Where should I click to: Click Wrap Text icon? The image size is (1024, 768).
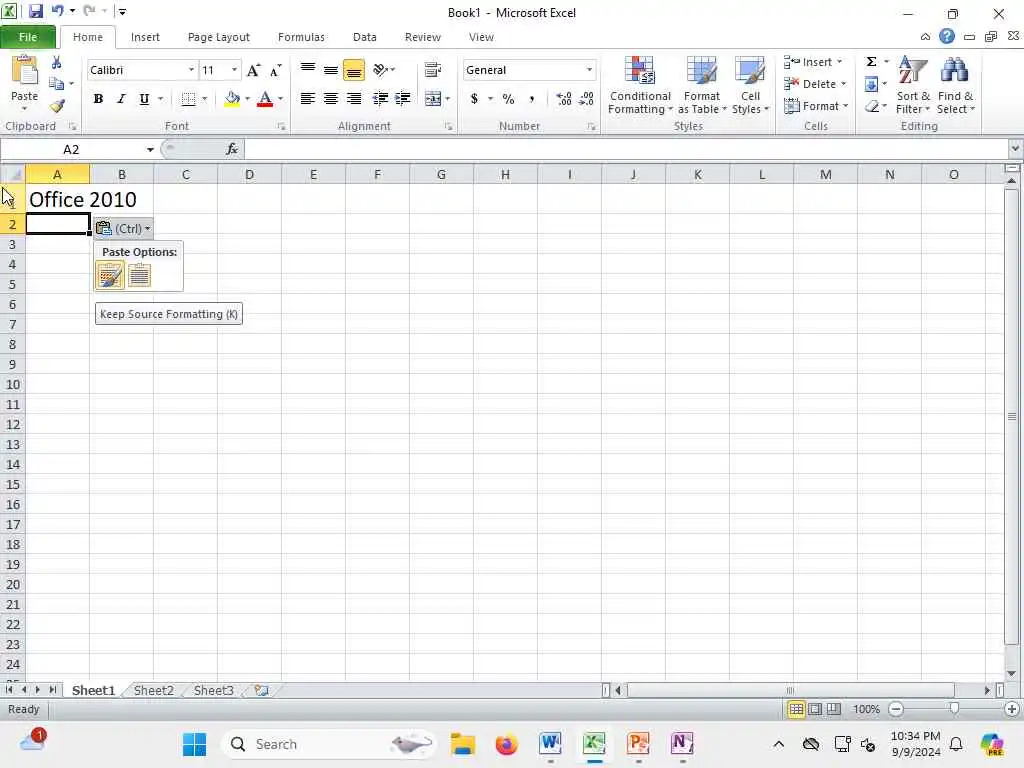pyautogui.click(x=433, y=69)
